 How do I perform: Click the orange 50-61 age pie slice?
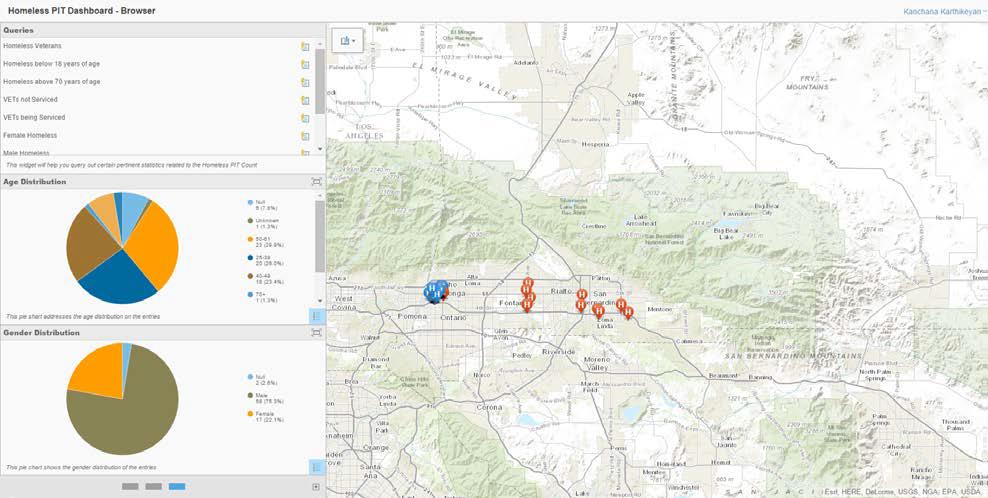click(x=156, y=246)
